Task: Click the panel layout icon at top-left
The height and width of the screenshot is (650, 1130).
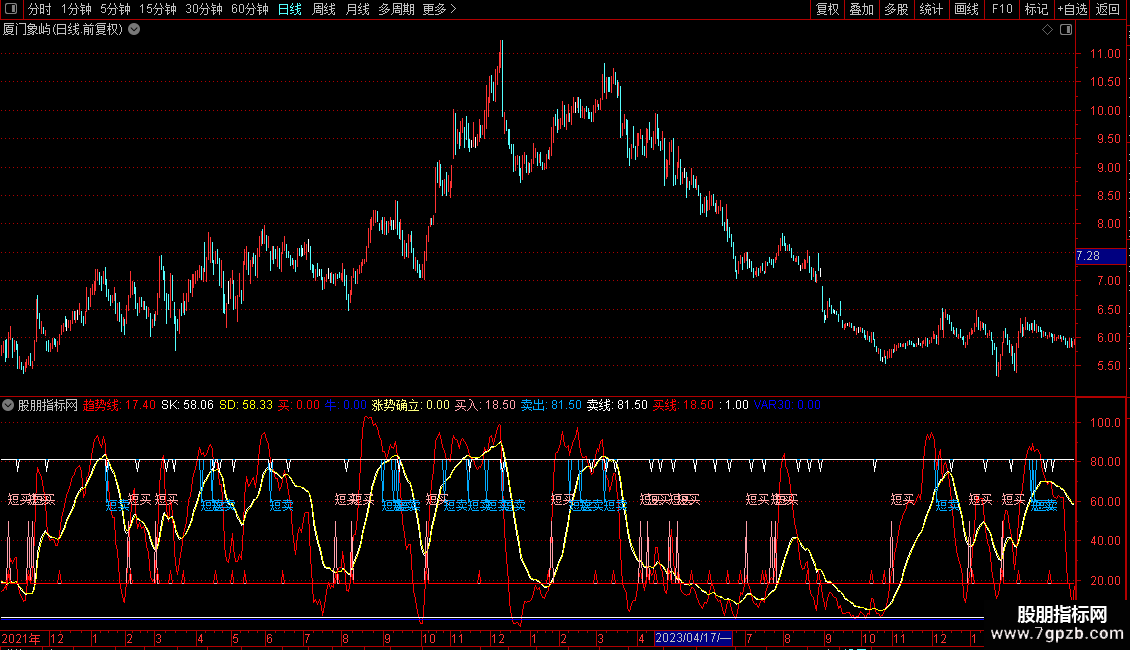Action: point(10,10)
